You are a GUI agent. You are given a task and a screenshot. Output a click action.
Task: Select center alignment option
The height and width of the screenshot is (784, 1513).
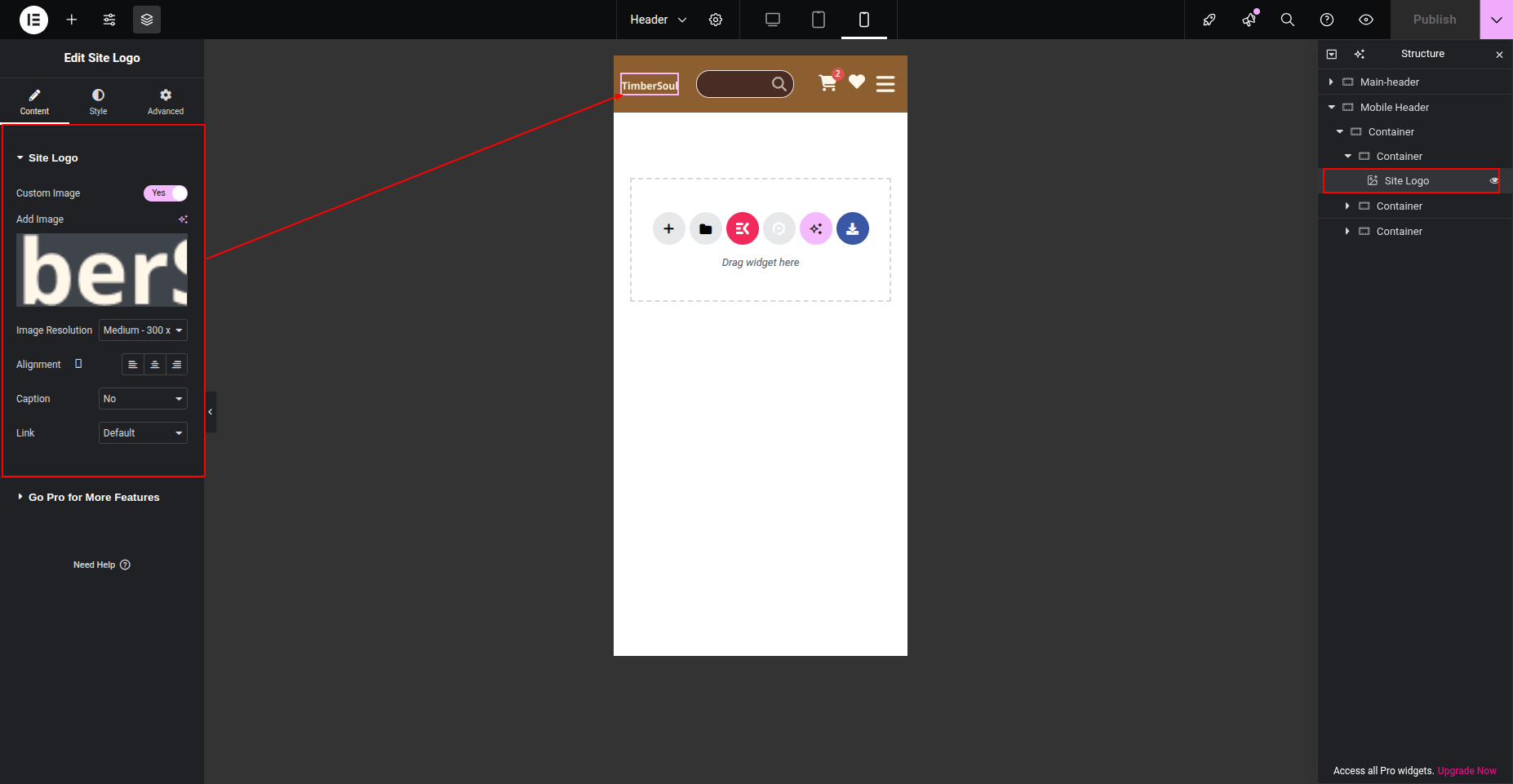154,365
